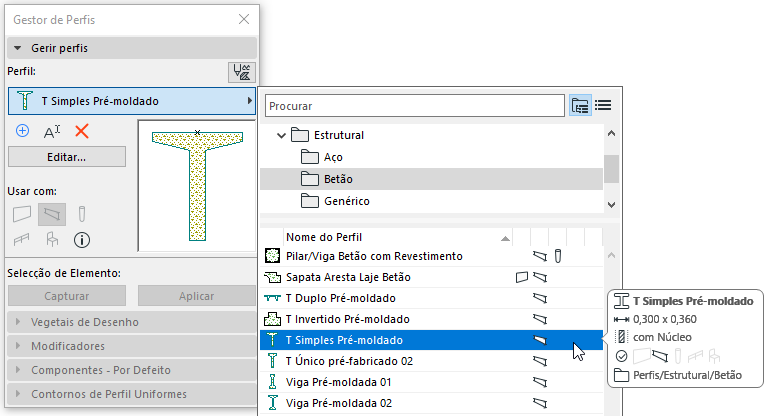Click the Procurar search field
The height and width of the screenshot is (416, 767).
[415, 106]
